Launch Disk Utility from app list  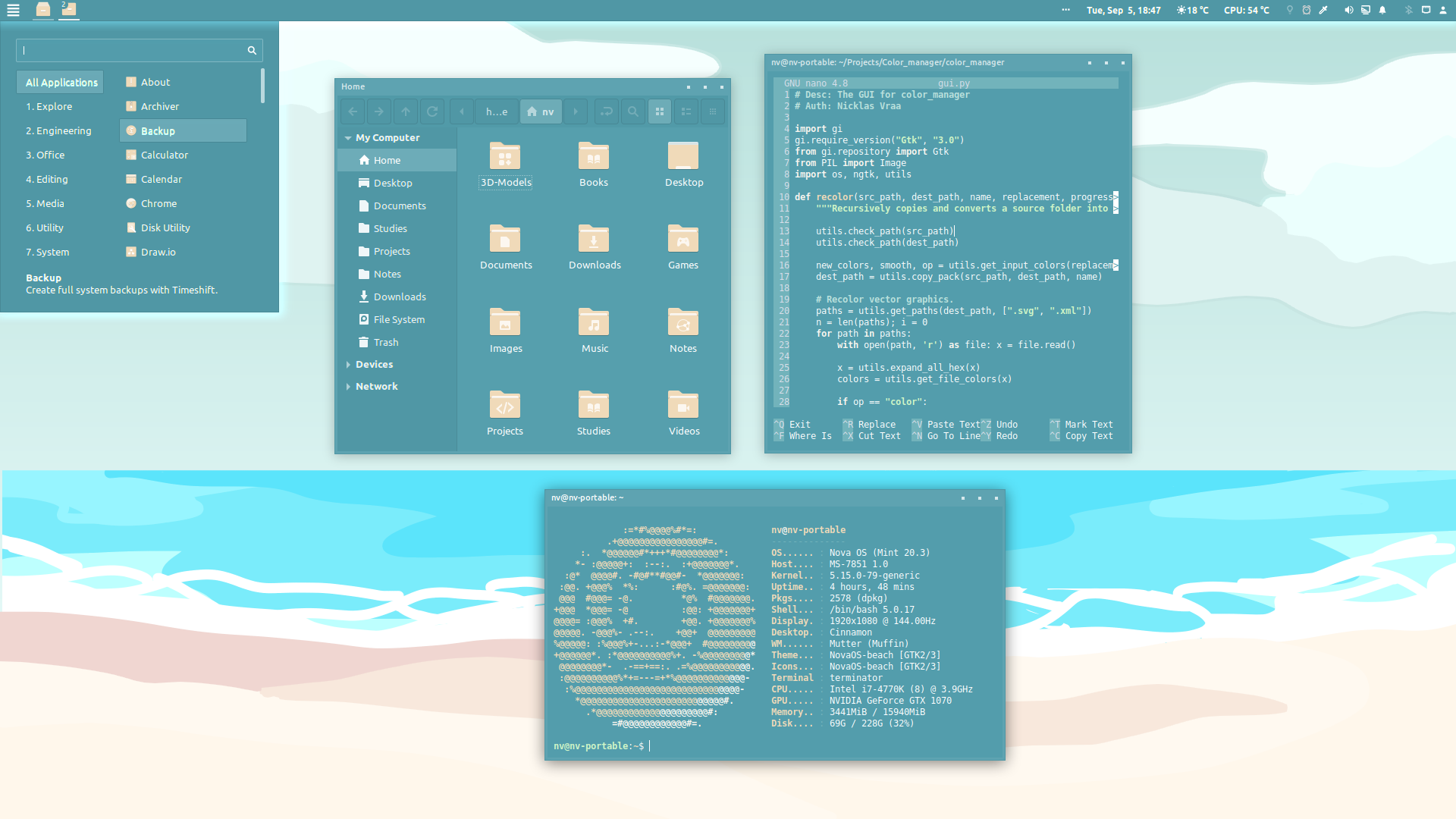click(x=165, y=227)
